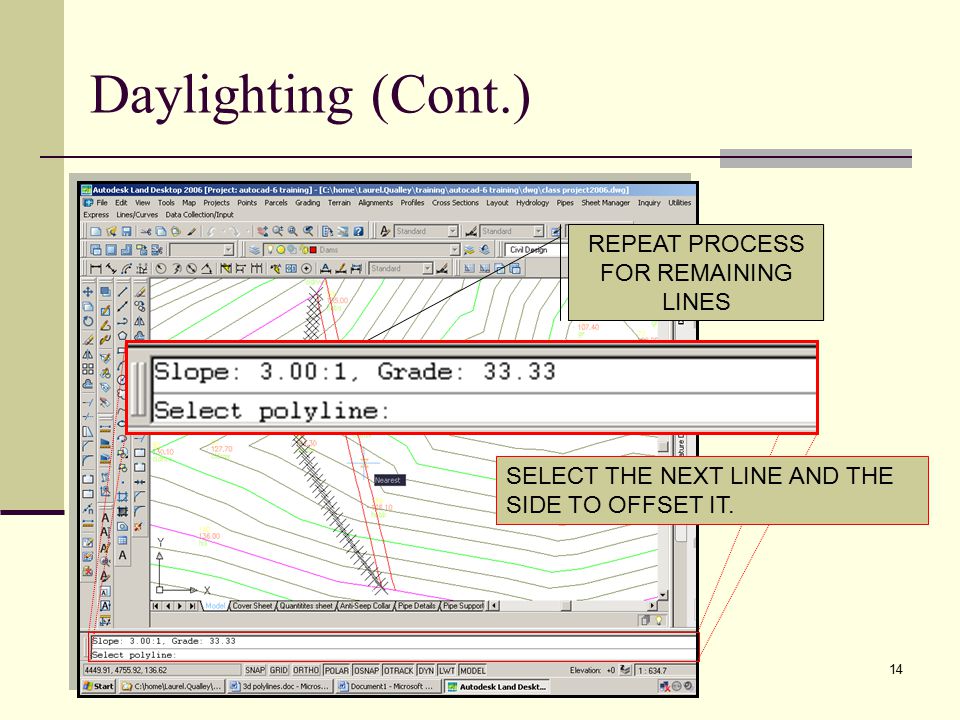Screen dimensions: 960x720
Task: Click the Radius Dimension circle icon
Action: point(161,268)
